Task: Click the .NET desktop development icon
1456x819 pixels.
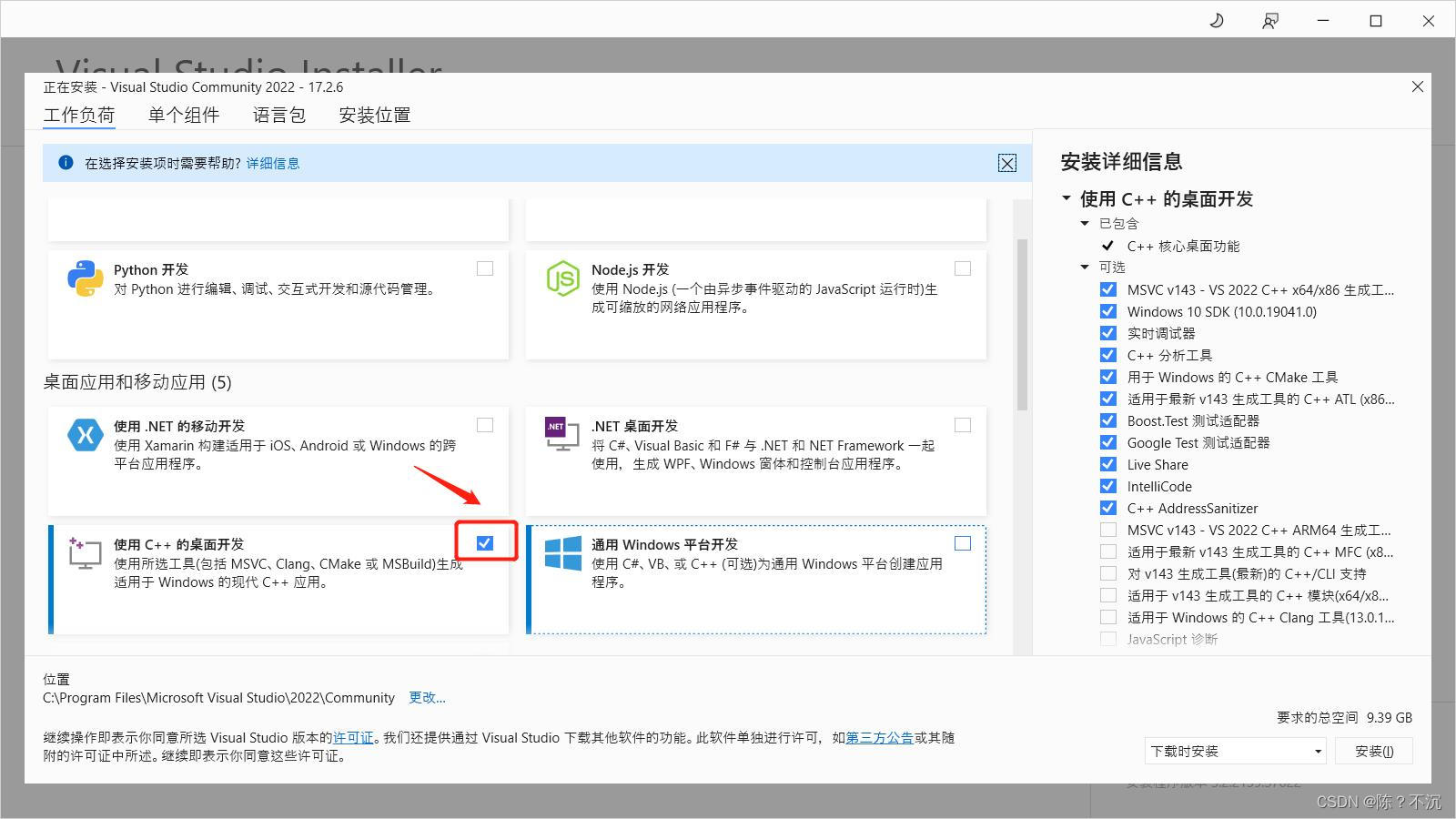Action: 561,434
